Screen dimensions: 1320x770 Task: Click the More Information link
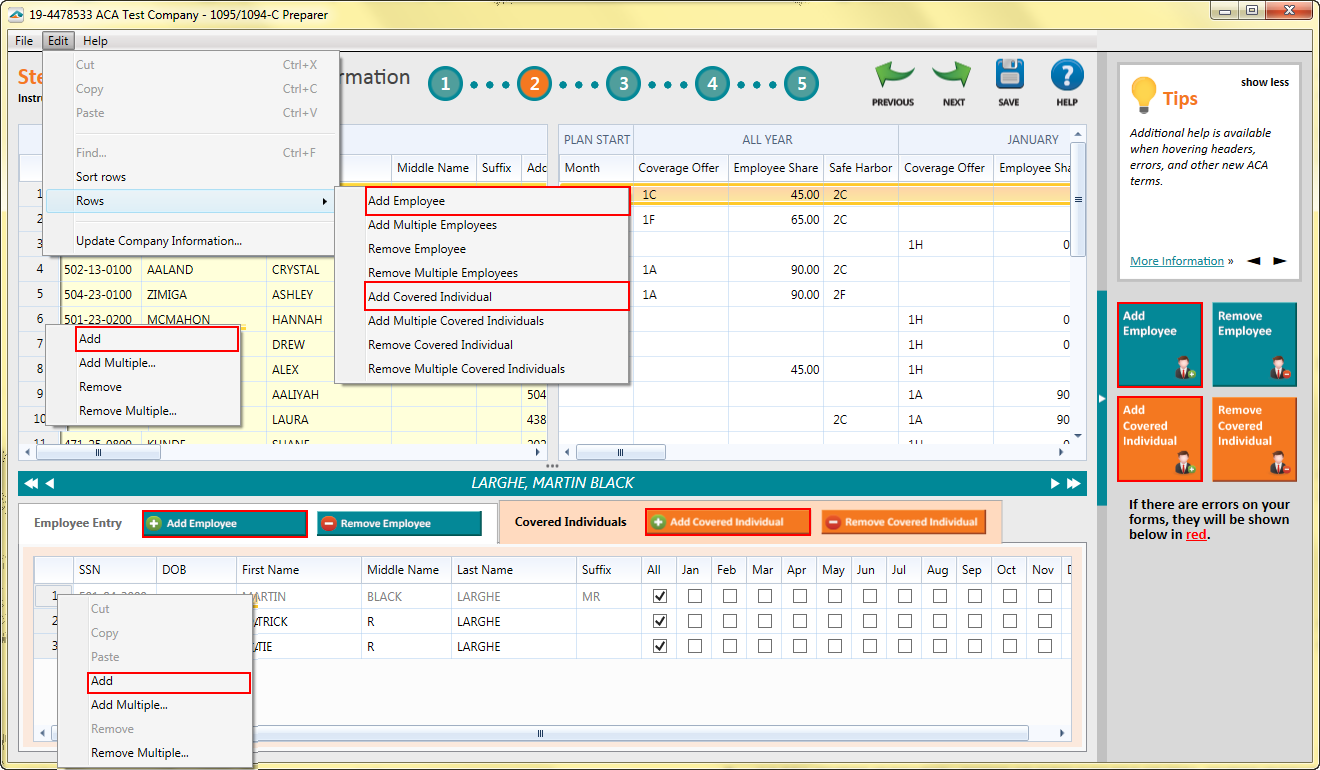coord(1176,261)
